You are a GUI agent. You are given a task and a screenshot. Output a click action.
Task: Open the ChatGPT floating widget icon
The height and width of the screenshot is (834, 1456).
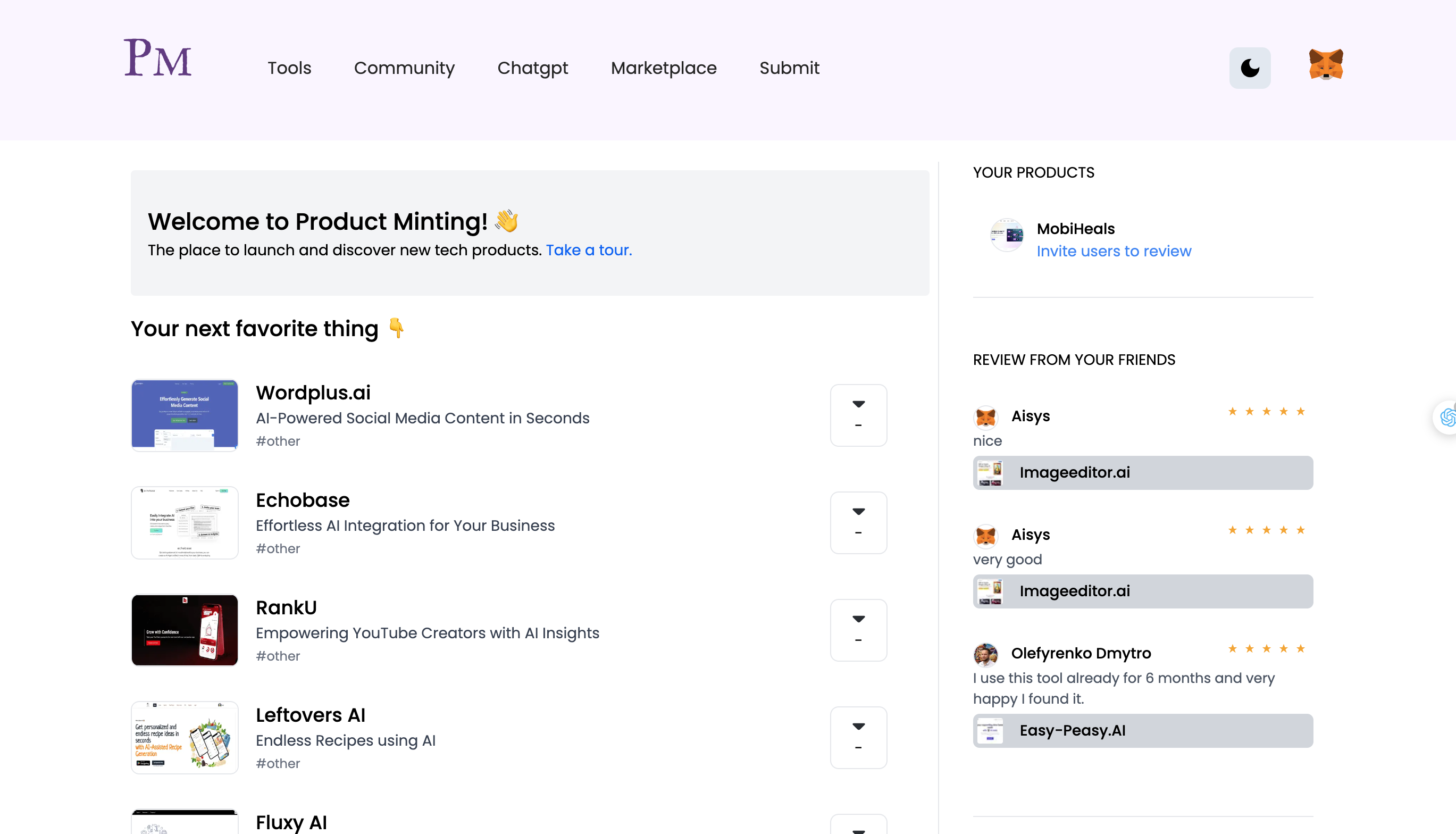(x=1446, y=417)
